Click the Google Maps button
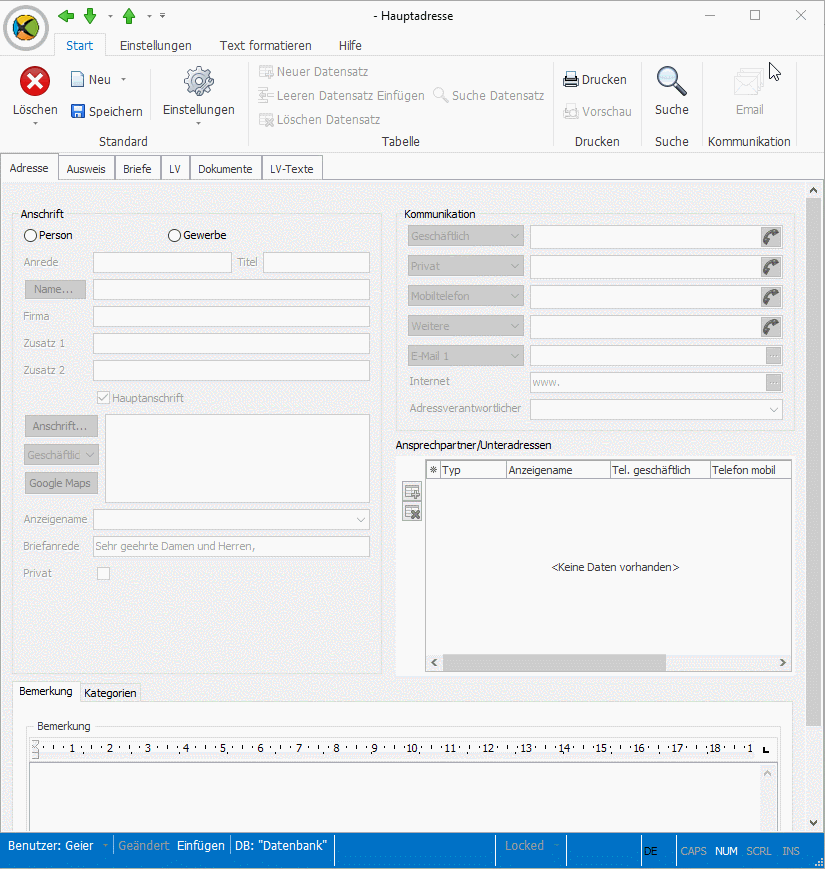Screen dimensions: 825x869 click(62, 483)
